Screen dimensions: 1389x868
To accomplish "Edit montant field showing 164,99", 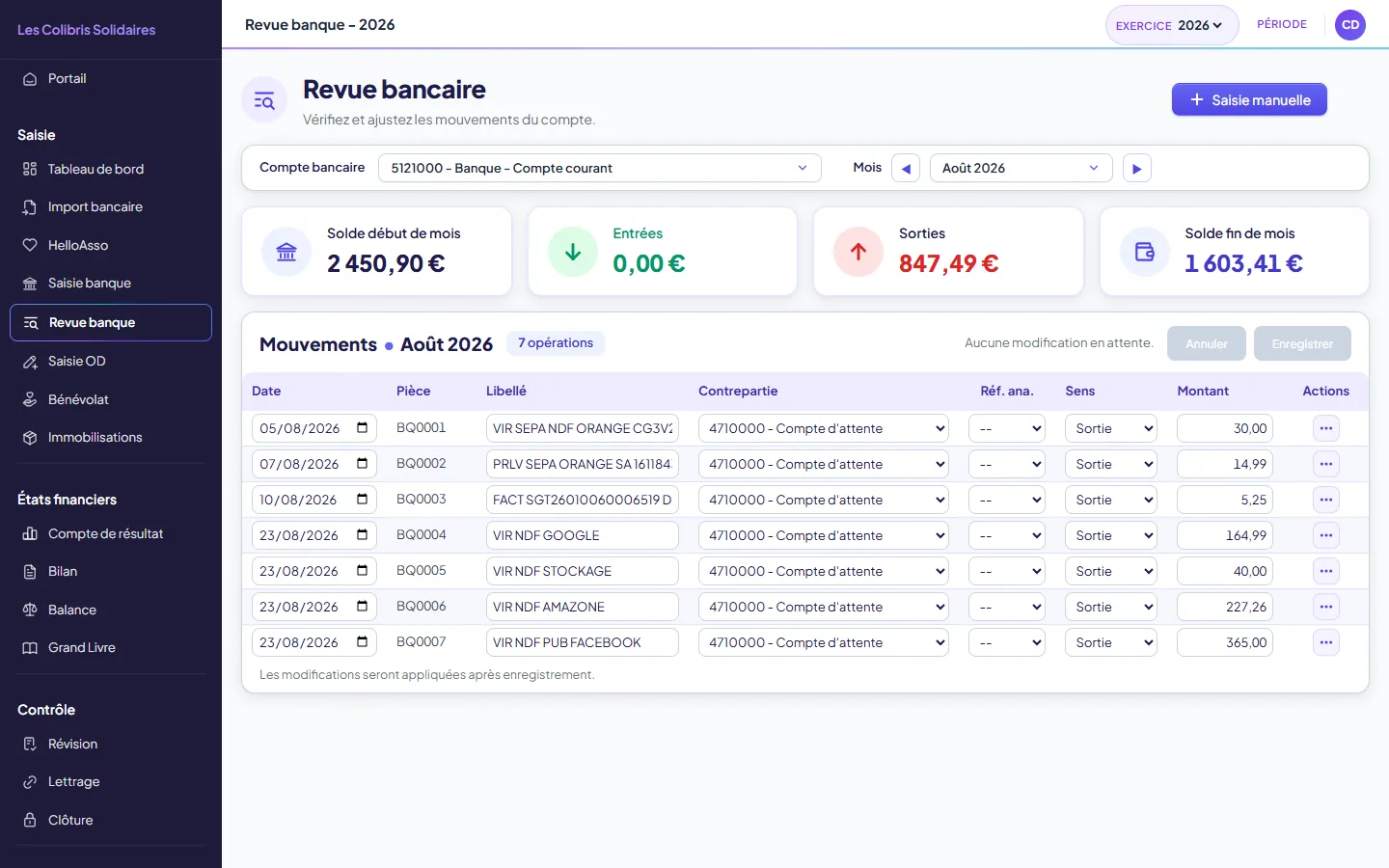I will (x=1225, y=535).
